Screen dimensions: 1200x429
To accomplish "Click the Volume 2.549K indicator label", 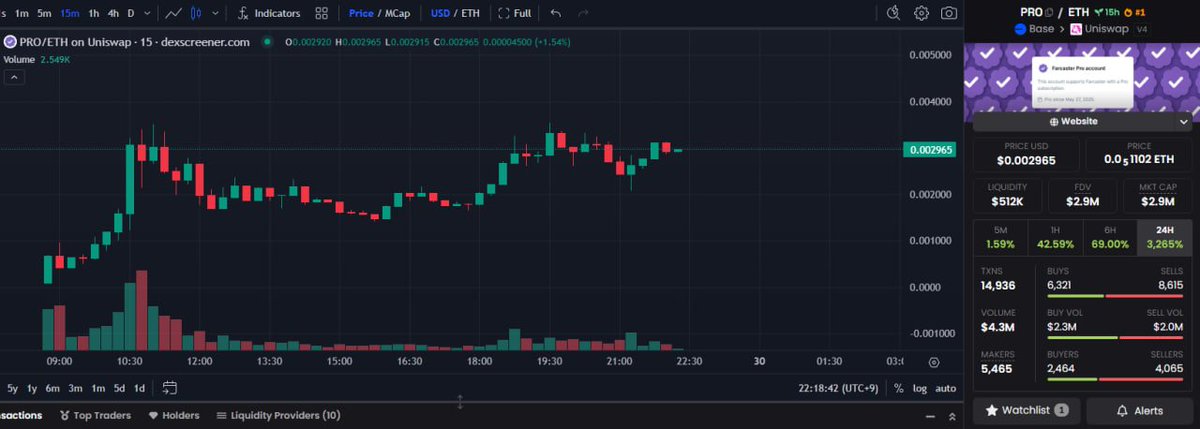I will [x=36, y=59].
